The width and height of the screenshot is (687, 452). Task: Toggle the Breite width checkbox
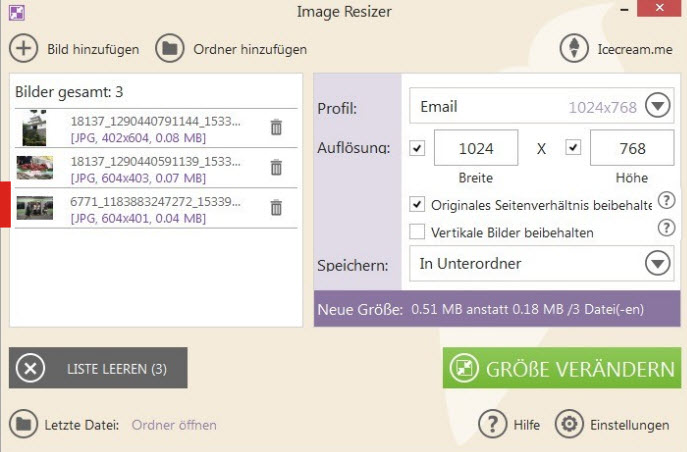pyautogui.click(x=417, y=148)
